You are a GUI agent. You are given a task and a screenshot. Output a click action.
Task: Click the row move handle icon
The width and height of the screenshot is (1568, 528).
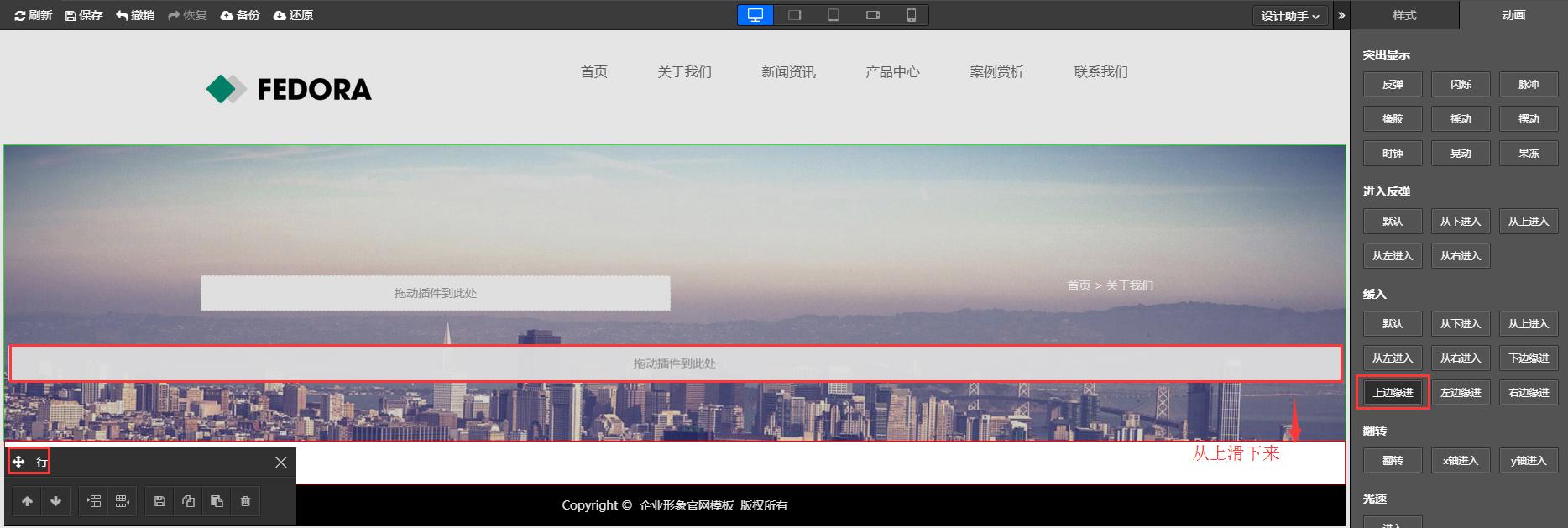tap(18, 462)
